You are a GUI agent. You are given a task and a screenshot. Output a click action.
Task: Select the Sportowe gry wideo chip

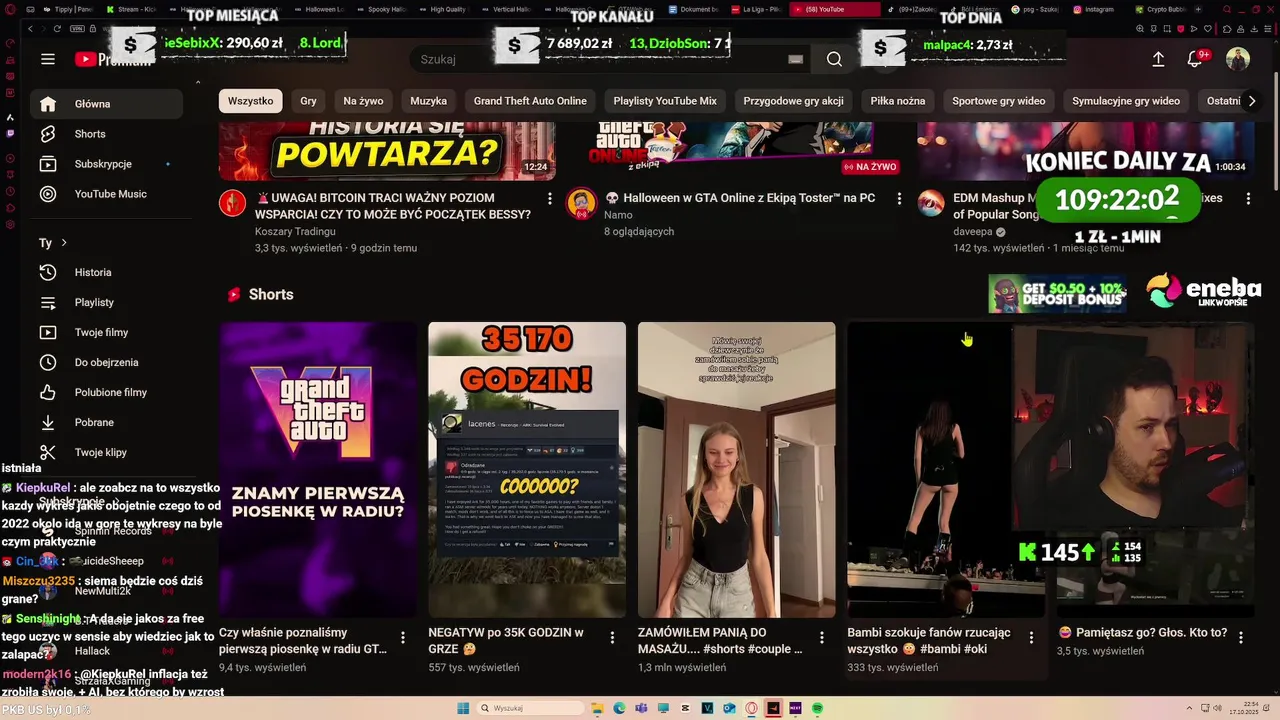point(998,101)
